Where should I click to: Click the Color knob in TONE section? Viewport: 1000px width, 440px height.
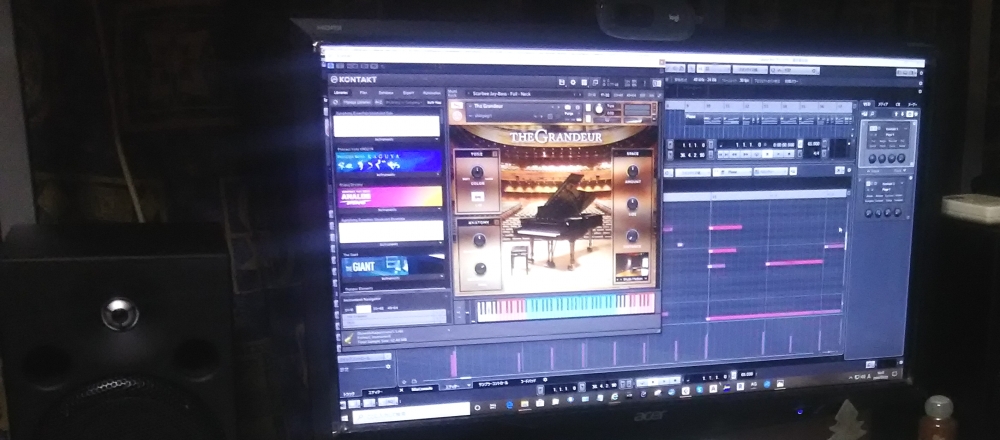pos(477,172)
